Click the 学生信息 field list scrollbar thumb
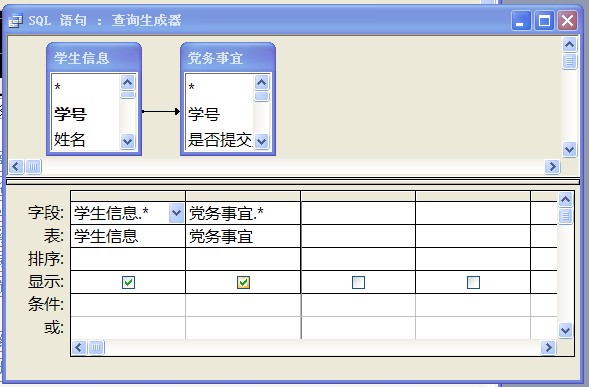589x387 pixels. [128, 94]
